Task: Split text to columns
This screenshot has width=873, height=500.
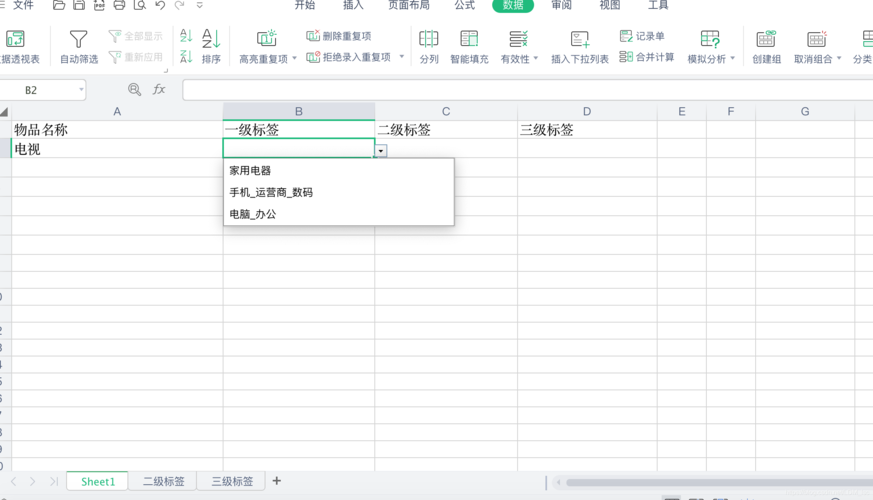Action: [429, 46]
